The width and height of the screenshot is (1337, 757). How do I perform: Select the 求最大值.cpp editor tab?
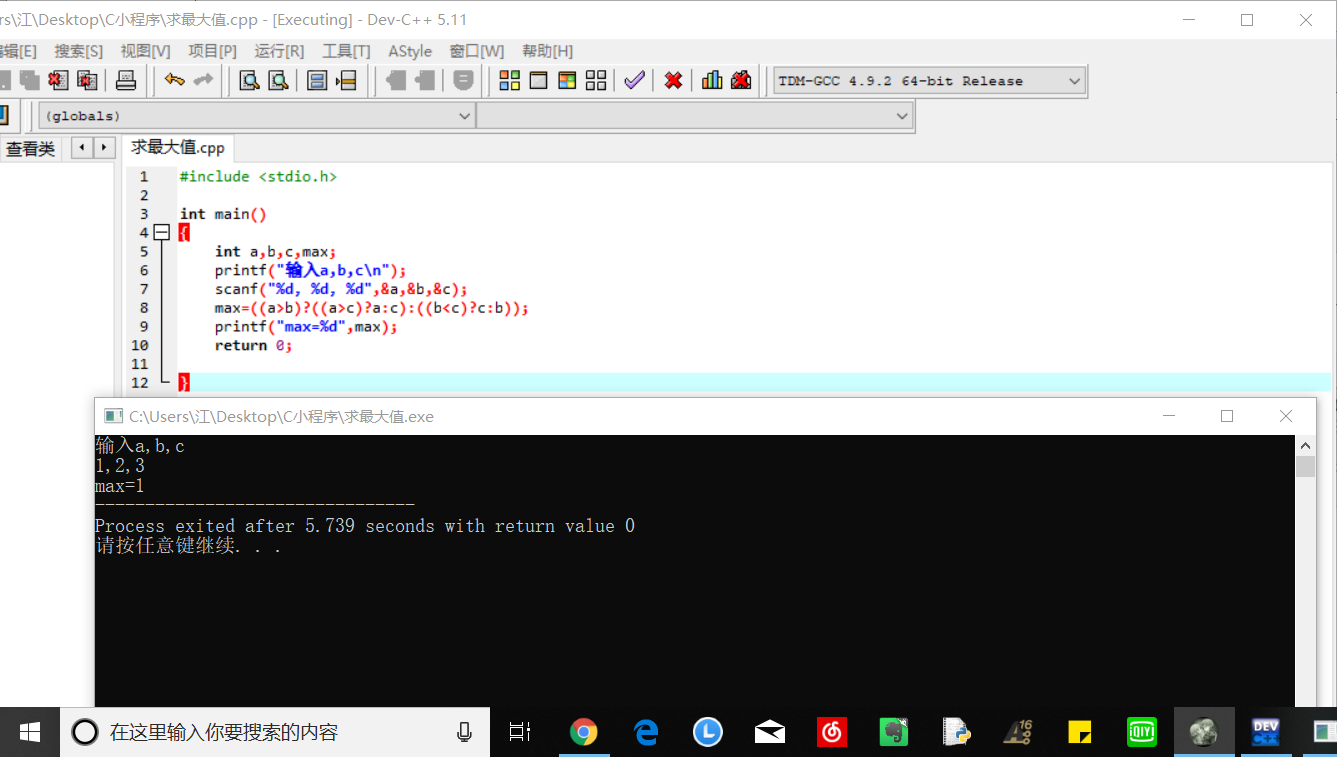click(x=178, y=147)
